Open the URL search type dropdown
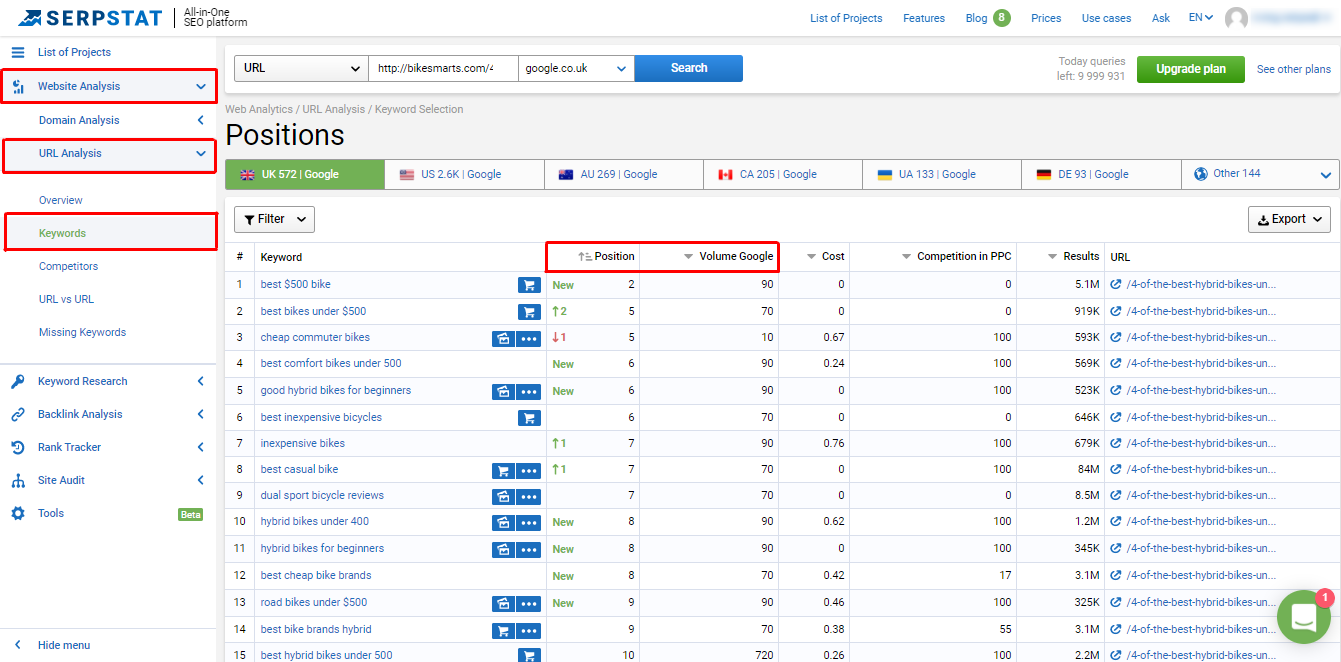The width and height of the screenshot is (1341, 662). [x=301, y=68]
